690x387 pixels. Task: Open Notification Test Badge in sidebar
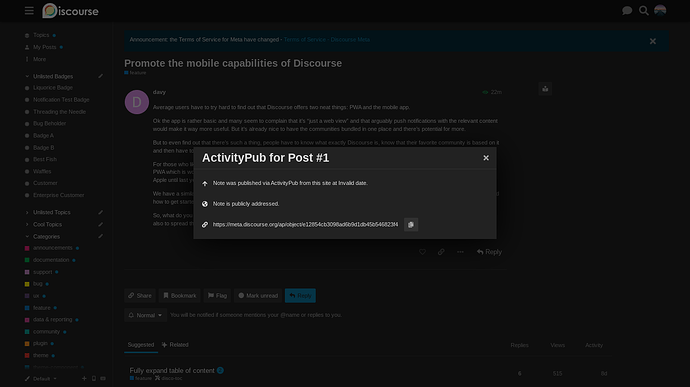61,100
